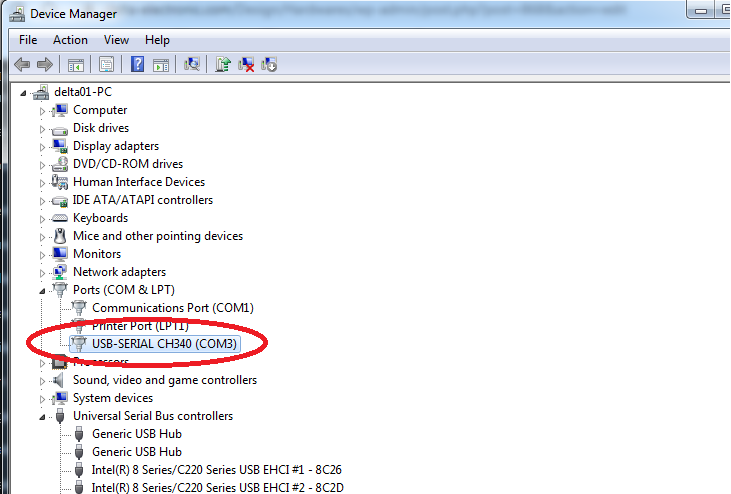Screen dimensions: 731x494
Task: Expand the Network adapters category
Action: pos(43,272)
